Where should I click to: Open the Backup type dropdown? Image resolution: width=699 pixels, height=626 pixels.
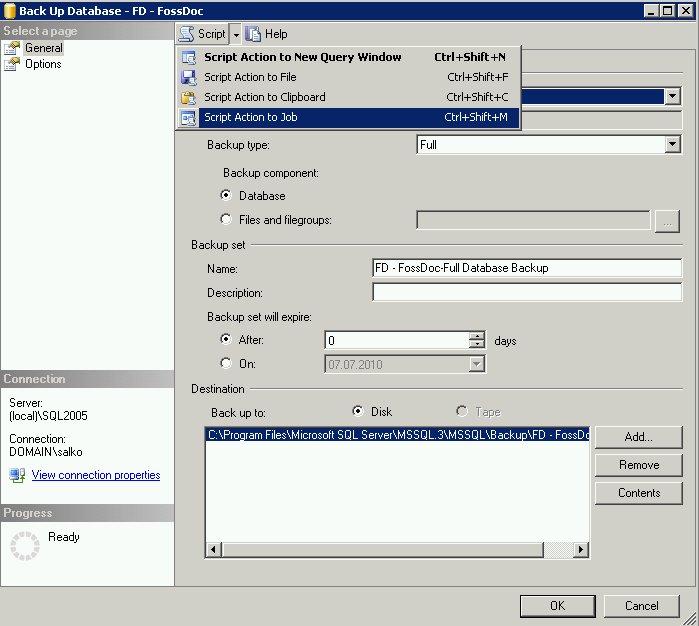[x=672, y=144]
